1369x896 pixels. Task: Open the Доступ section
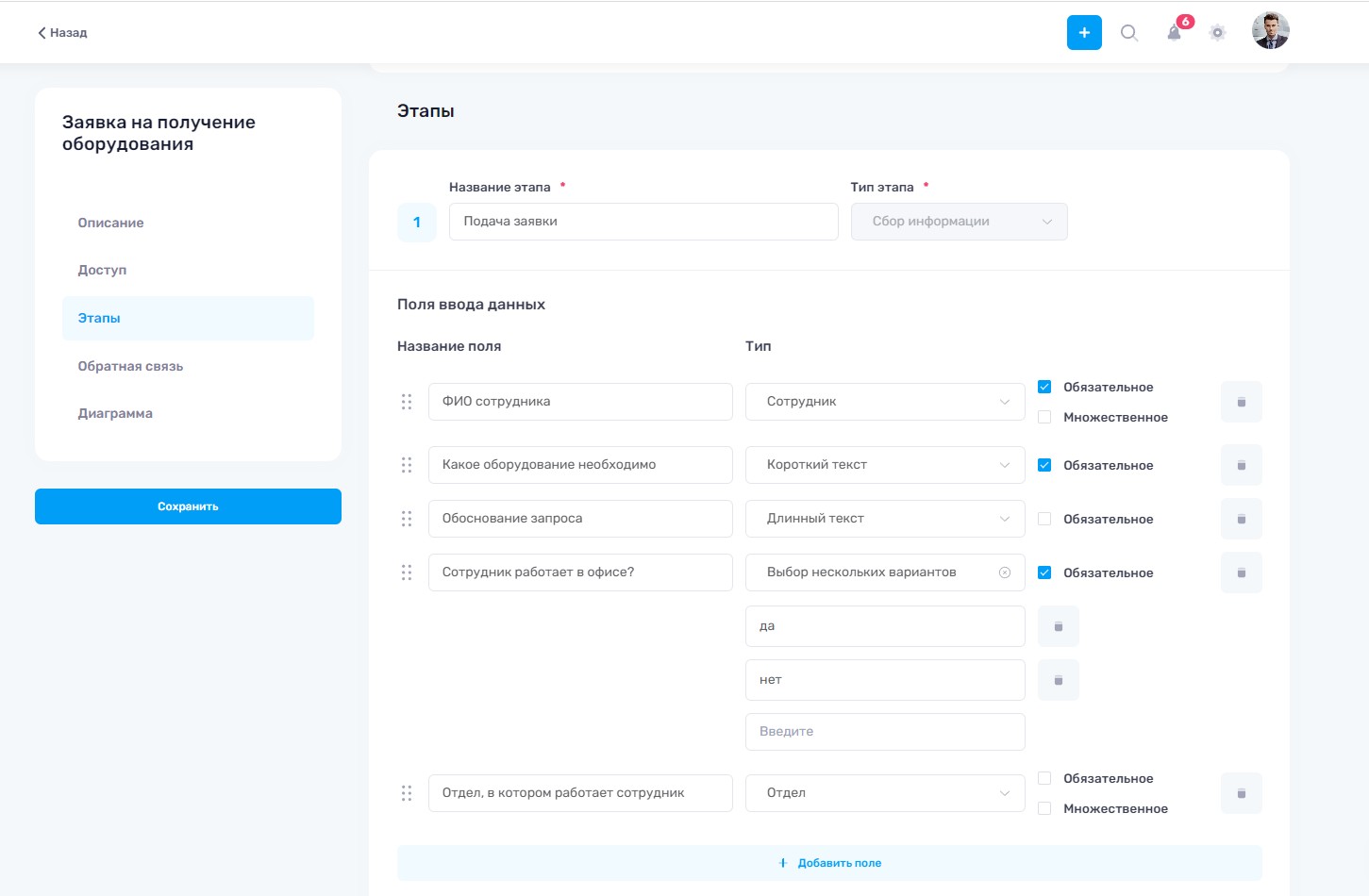coord(102,270)
